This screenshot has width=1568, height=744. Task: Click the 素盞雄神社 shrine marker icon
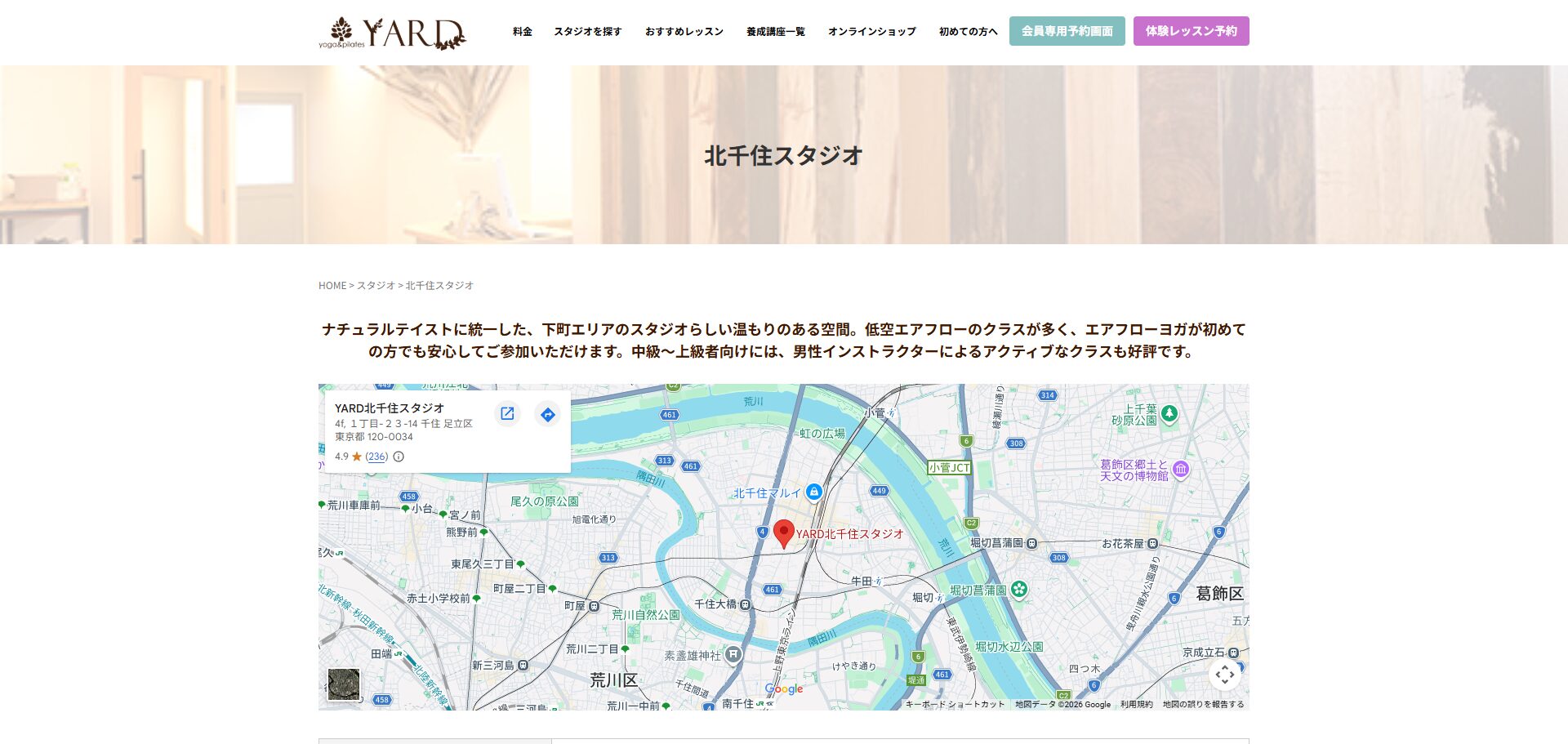733,654
